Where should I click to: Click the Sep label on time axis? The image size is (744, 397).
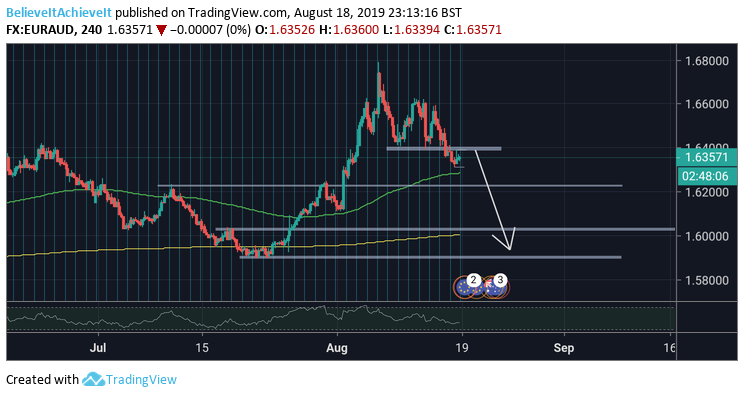tap(564, 348)
